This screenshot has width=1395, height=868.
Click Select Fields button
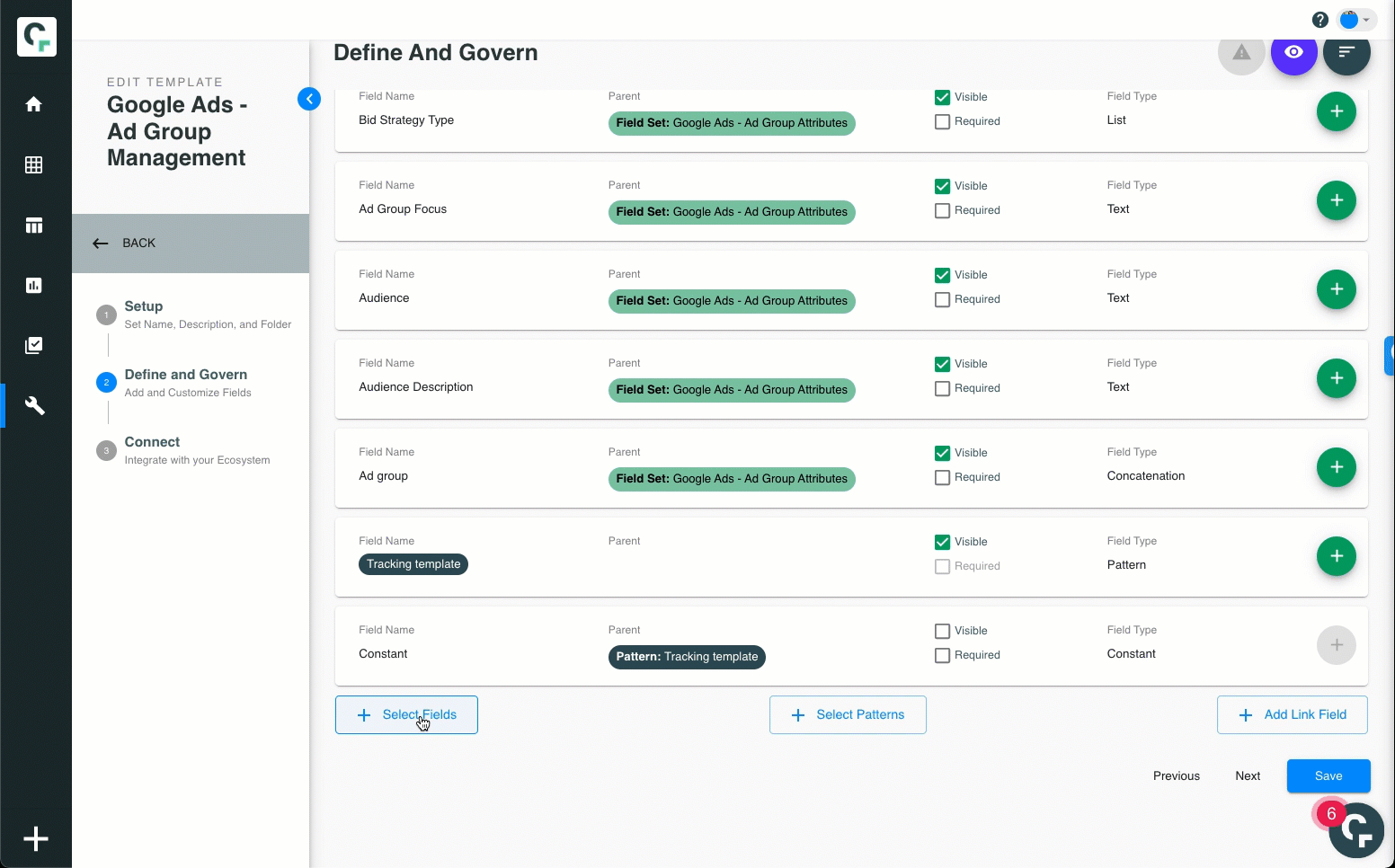coord(406,714)
